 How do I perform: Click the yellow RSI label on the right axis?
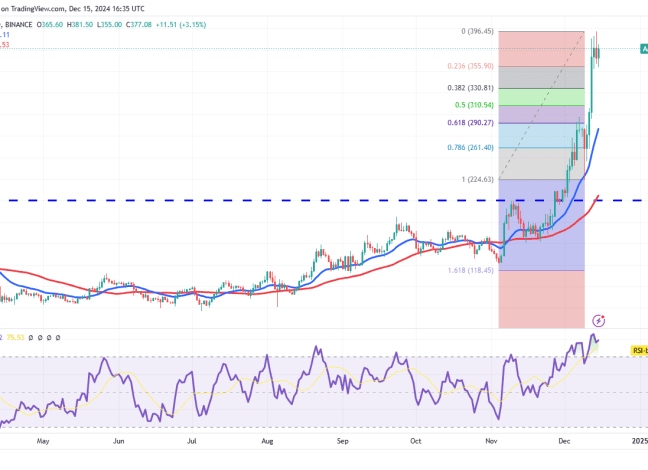[x=638, y=350]
